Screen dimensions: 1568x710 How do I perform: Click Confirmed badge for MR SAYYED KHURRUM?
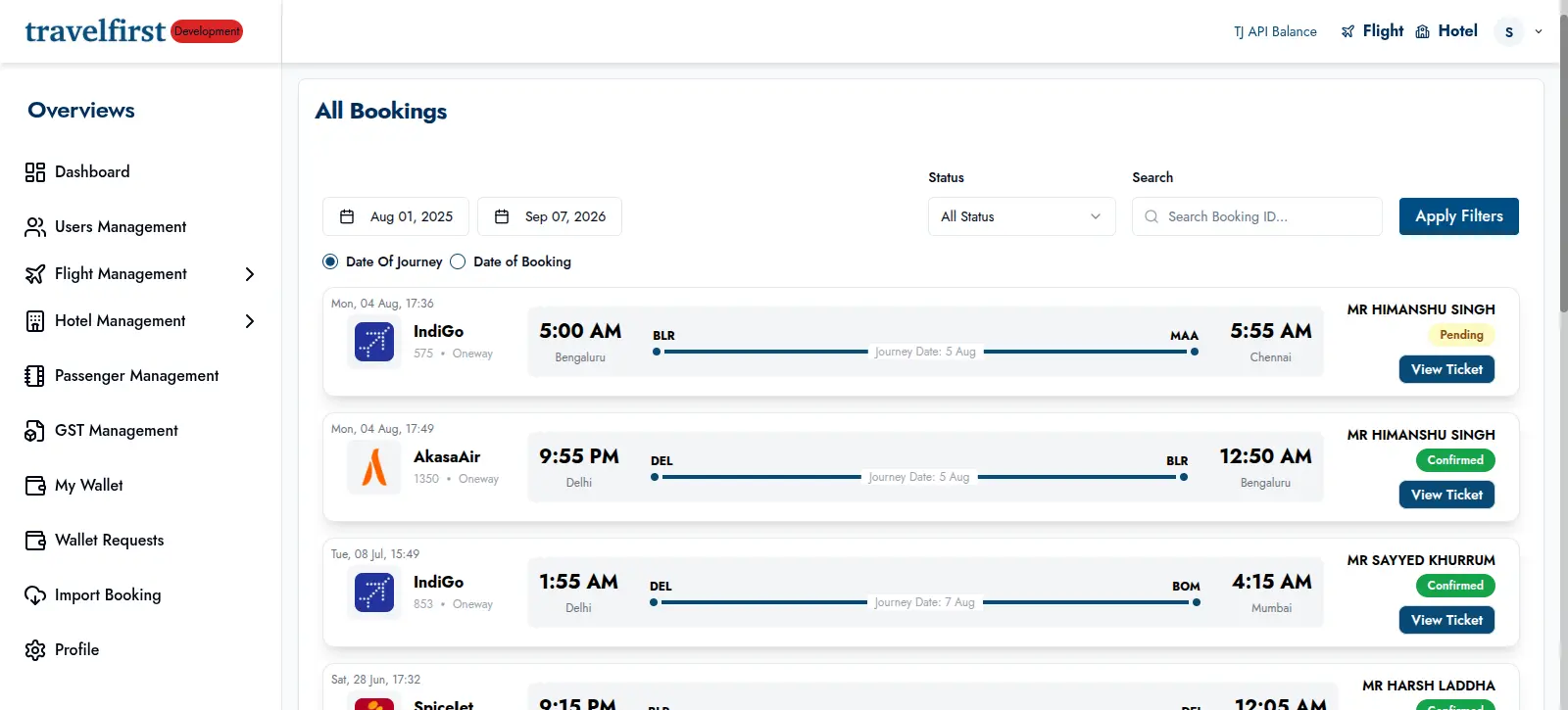(x=1455, y=586)
